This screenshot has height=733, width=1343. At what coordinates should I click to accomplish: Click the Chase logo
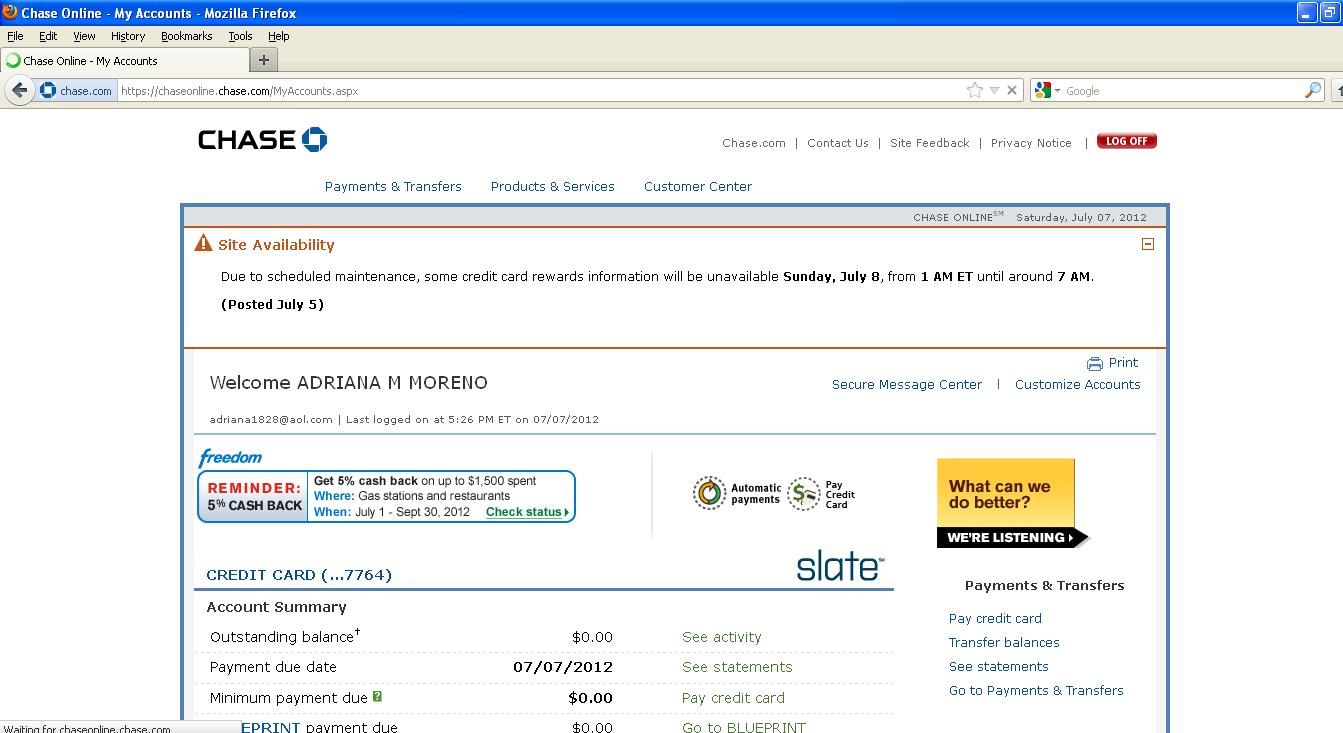(x=263, y=139)
